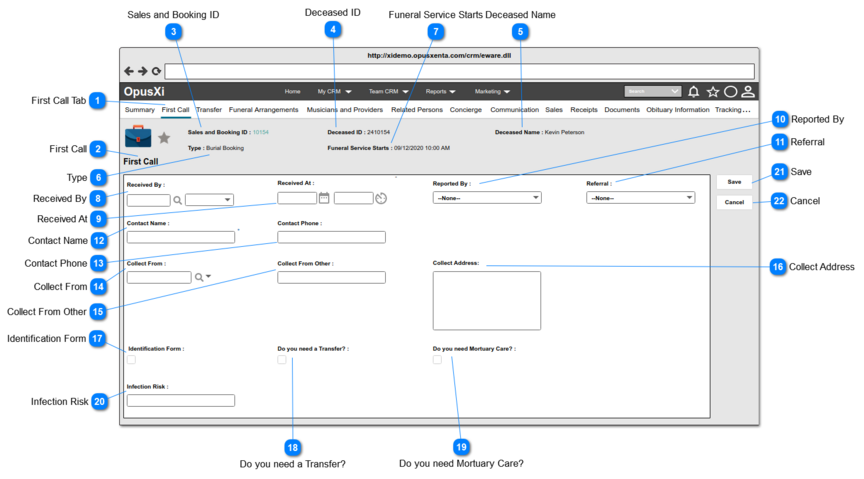Screen dimensions: 864x479
Task: Click Received By search magnifier
Action: 177,201
